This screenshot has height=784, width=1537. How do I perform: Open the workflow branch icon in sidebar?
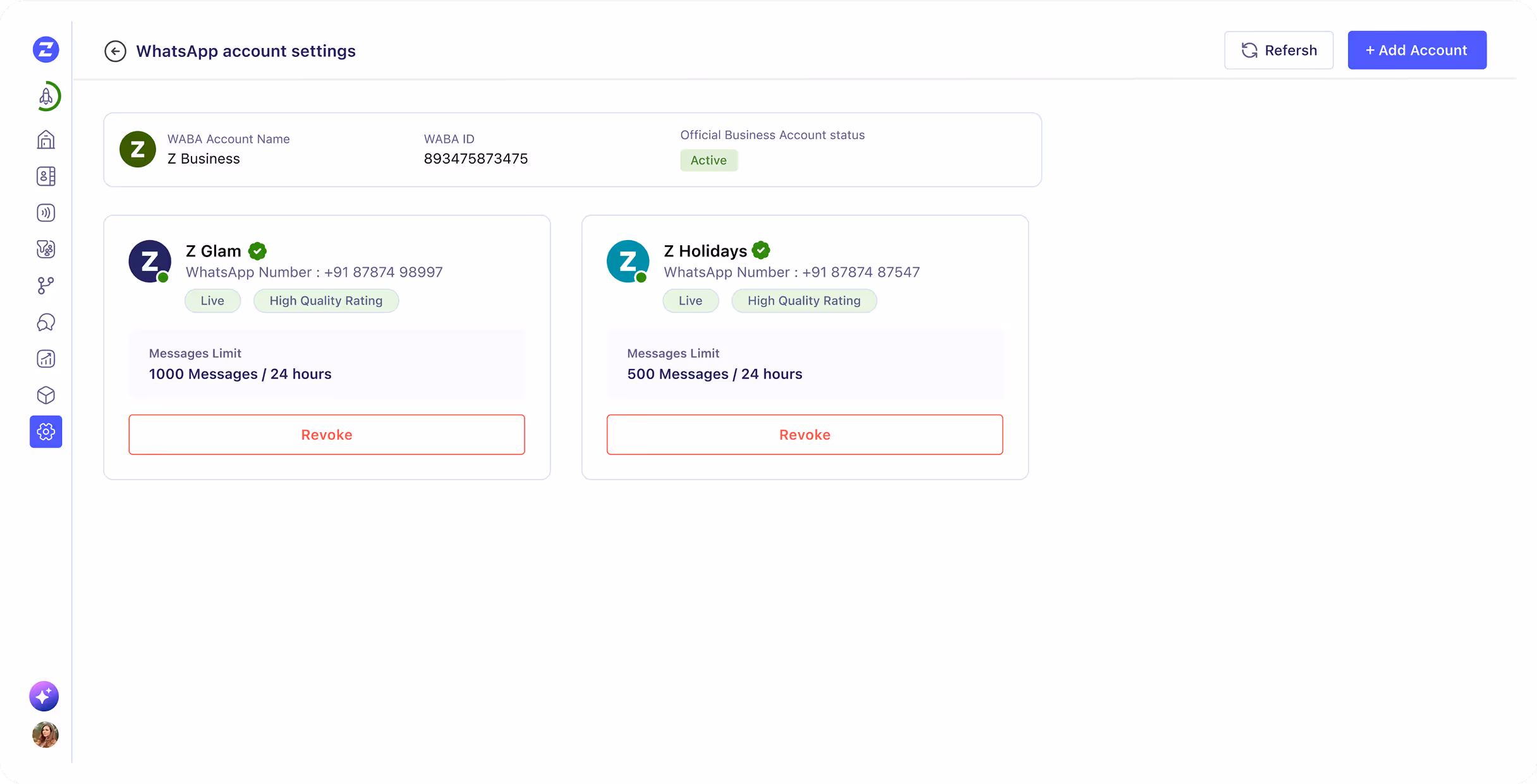[x=46, y=286]
